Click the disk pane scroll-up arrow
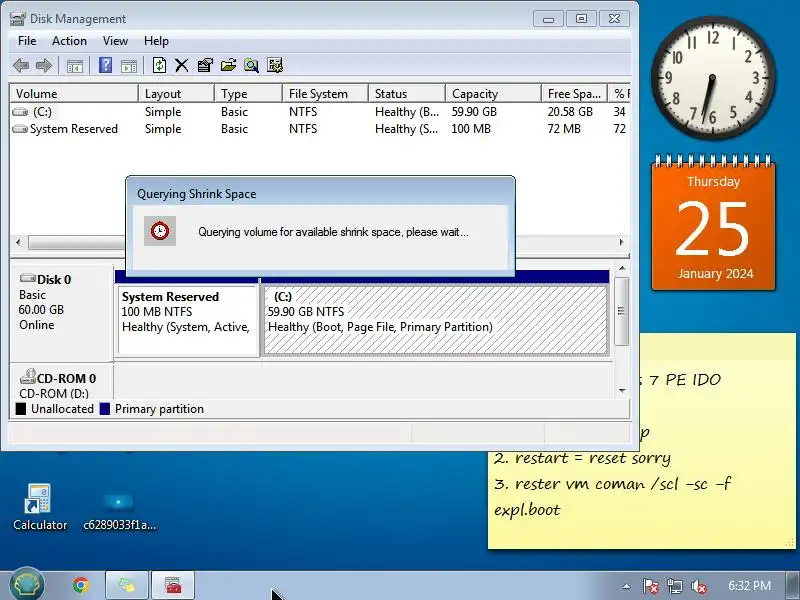This screenshot has width=800, height=600. click(x=622, y=268)
